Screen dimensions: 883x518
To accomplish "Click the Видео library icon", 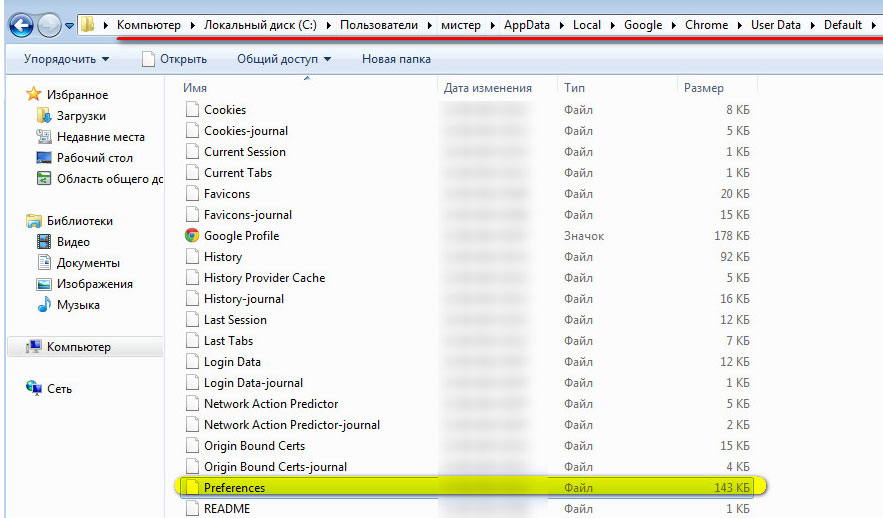I will click(x=44, y=242).
